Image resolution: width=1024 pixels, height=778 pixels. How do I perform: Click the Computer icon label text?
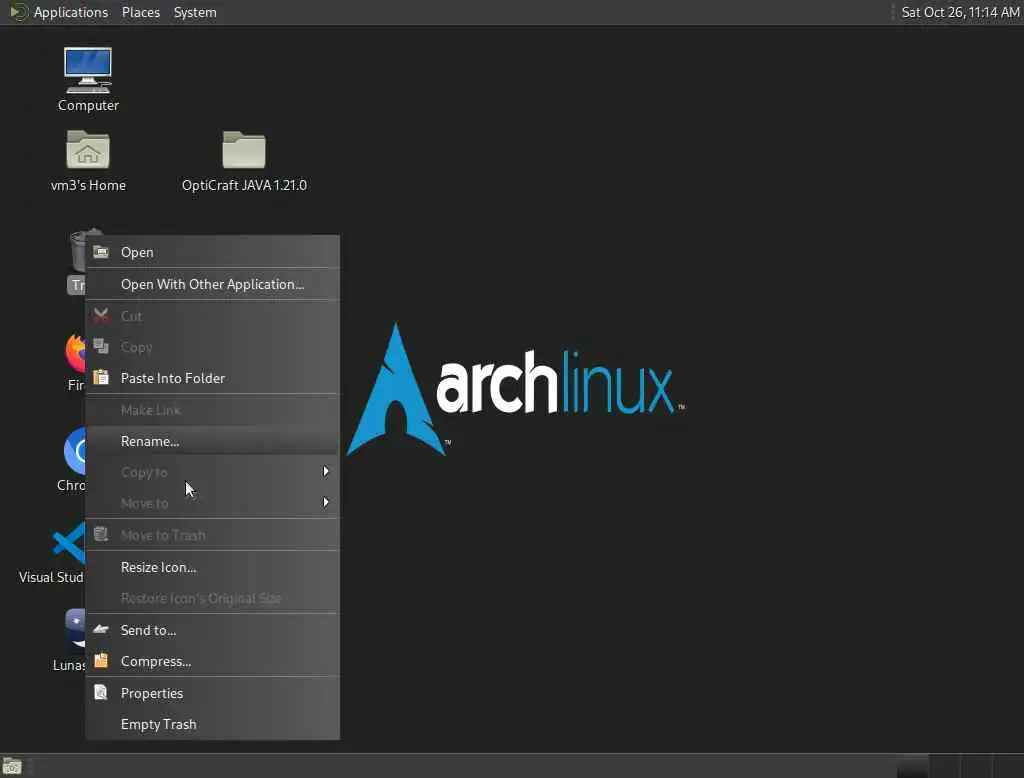point(88,105)
